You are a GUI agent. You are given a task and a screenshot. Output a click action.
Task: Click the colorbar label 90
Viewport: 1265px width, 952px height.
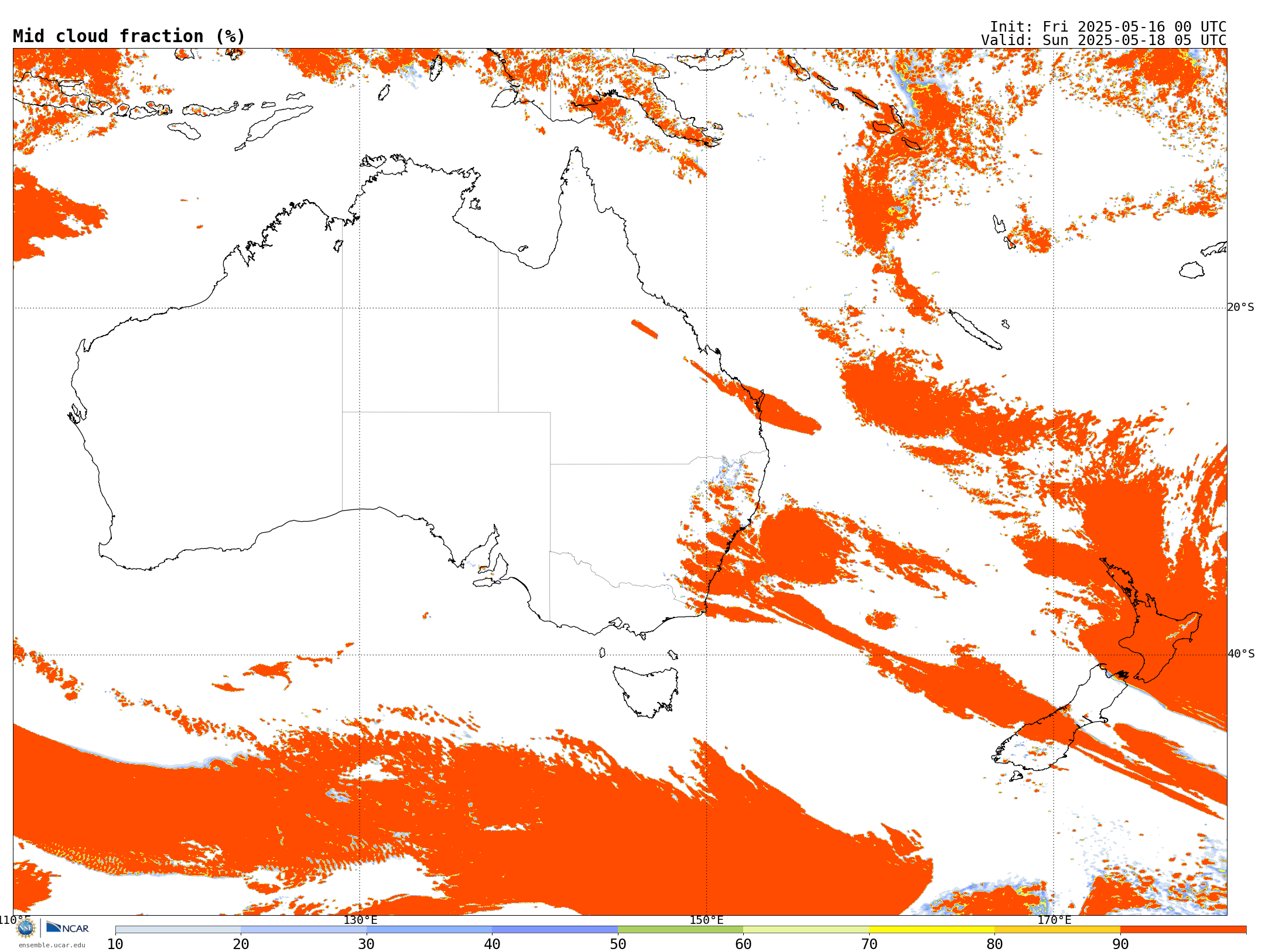pyautogui.click(x=1120, y=944)
